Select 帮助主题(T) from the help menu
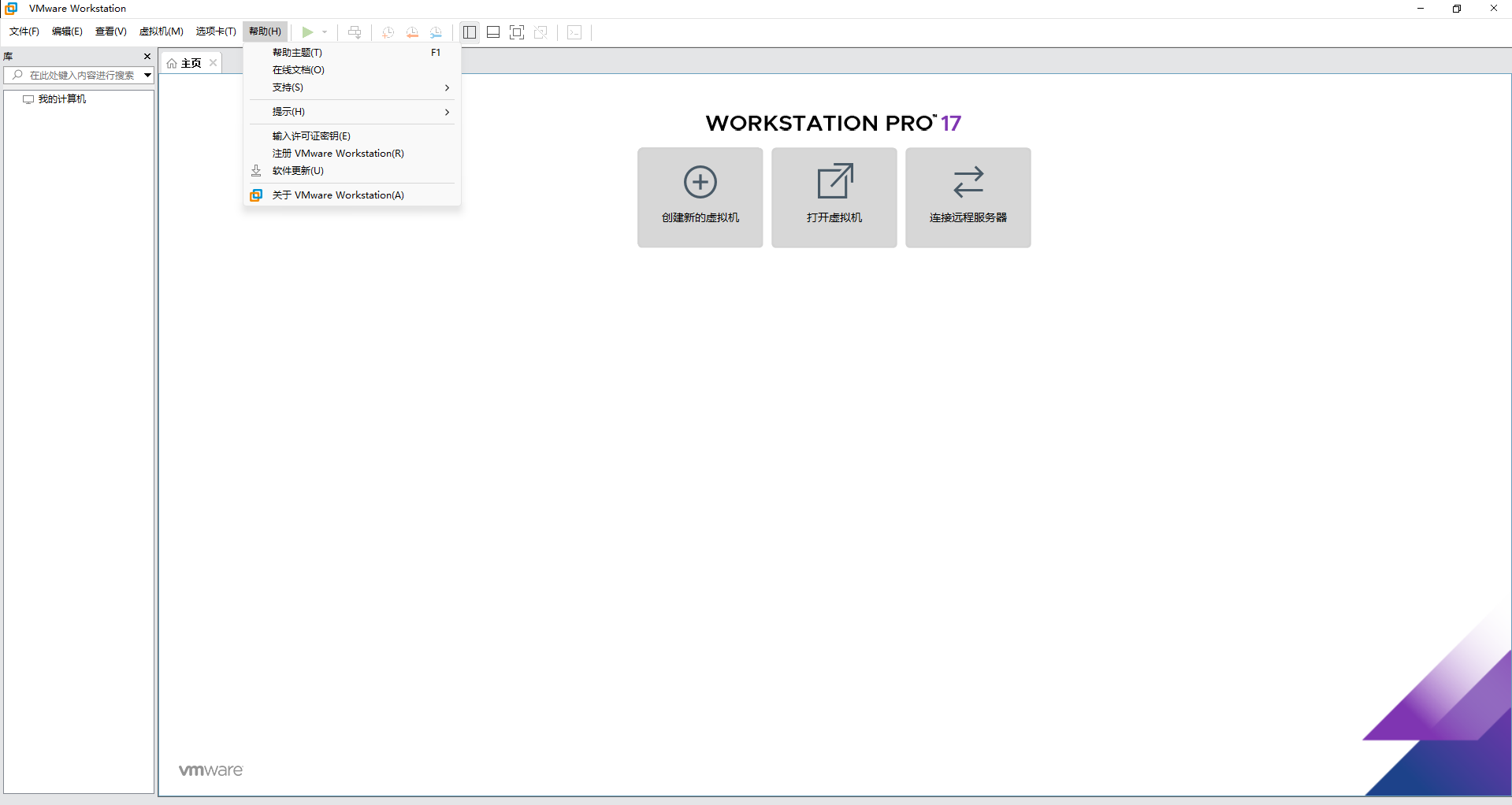 (x=352, y=53)
